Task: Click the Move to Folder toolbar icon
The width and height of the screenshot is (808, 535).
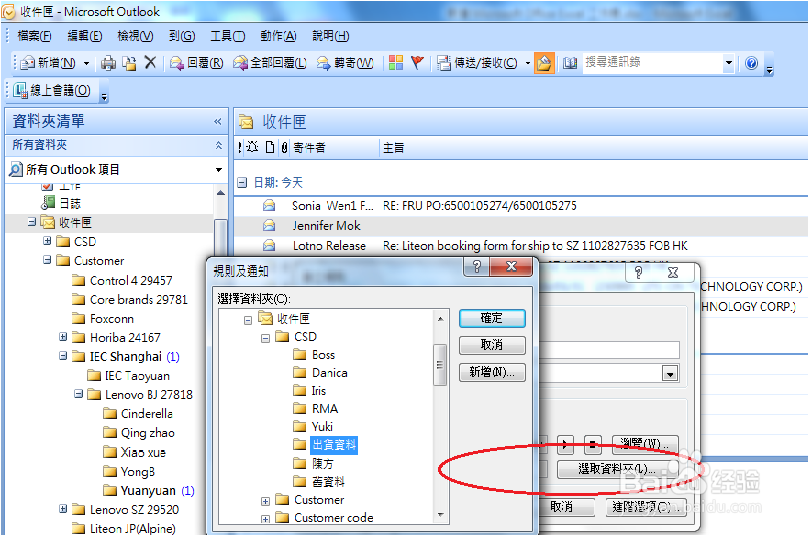Action: coord(129,63)
